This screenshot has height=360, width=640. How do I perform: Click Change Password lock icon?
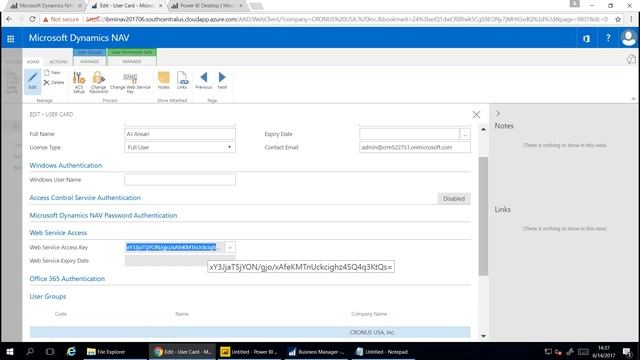pos(98,82)
